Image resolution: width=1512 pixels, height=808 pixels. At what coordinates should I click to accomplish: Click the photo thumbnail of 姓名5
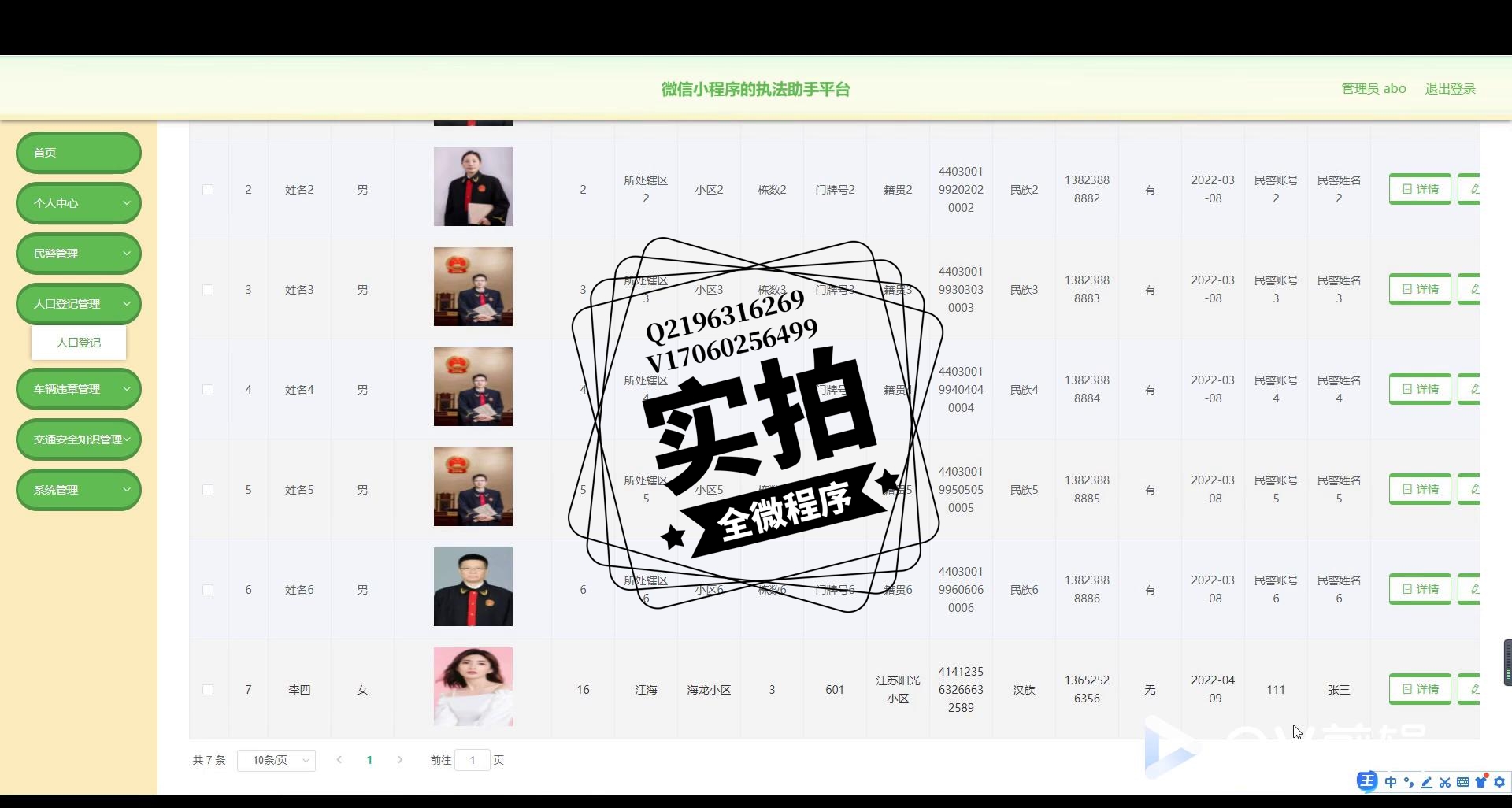tap(473, 487)
